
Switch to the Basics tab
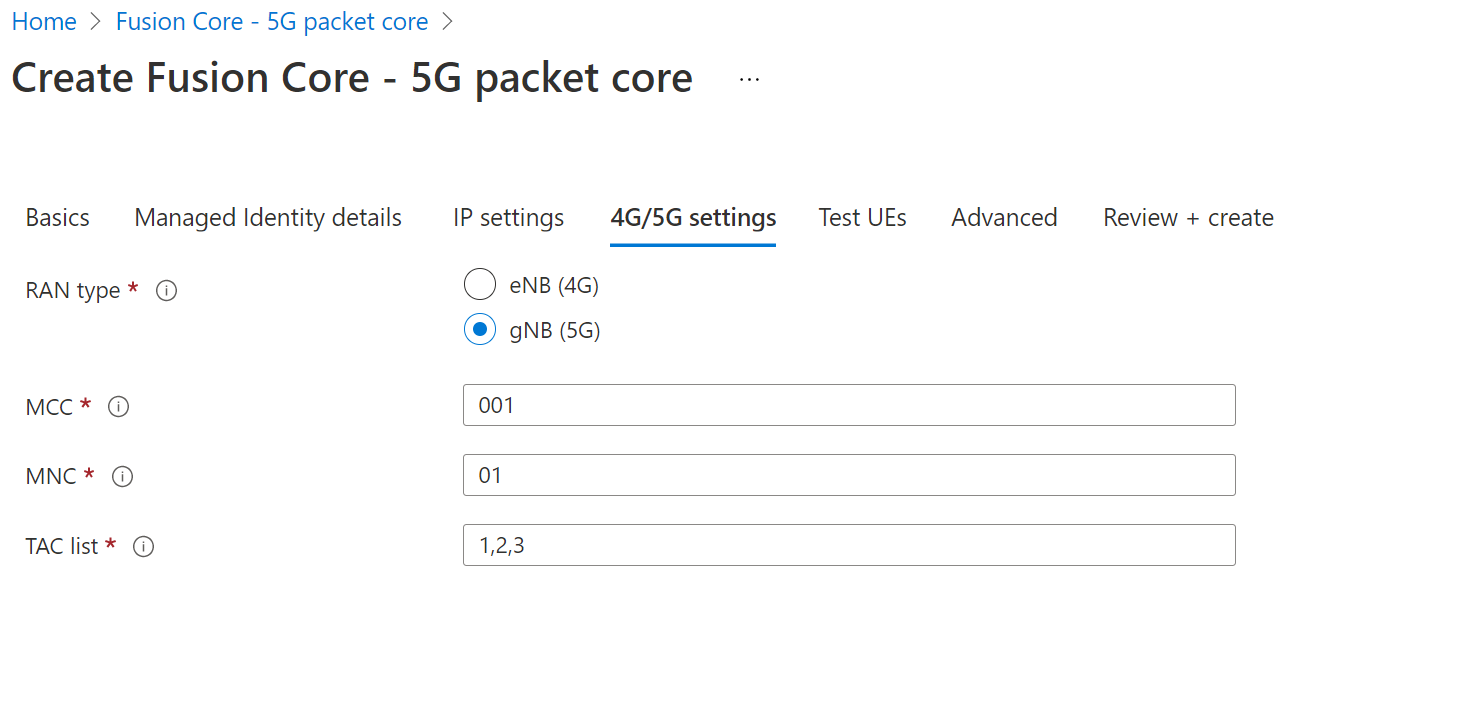pos(57,218)
